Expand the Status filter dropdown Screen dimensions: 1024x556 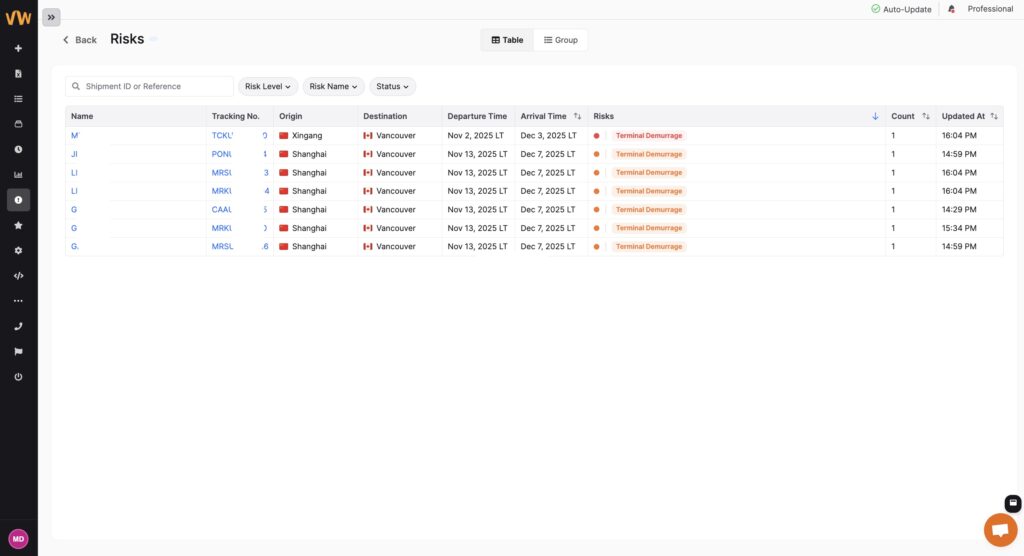[392, 86]
